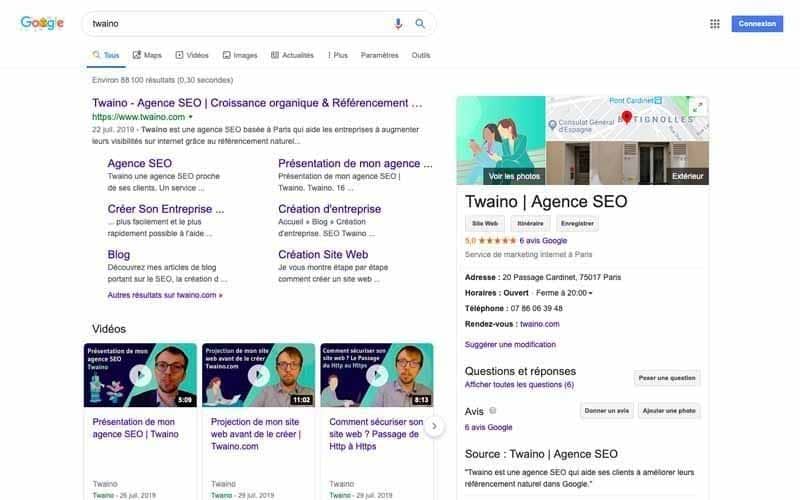
Task: Click Poser une question button
Action: [x=667, y=378]
